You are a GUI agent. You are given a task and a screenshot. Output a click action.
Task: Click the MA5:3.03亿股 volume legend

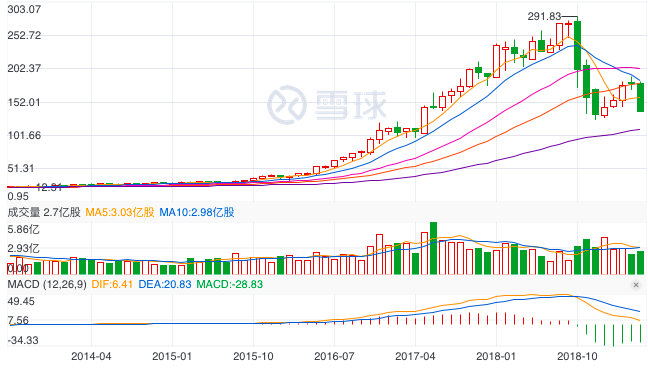(x=120, y=212)
